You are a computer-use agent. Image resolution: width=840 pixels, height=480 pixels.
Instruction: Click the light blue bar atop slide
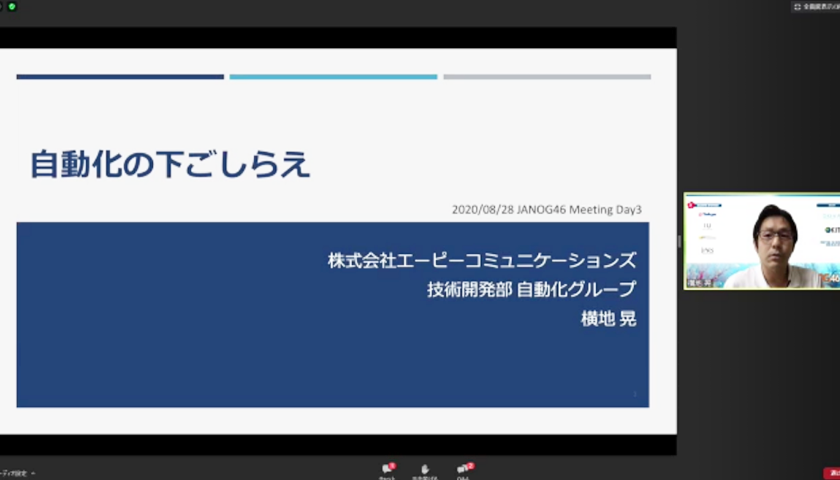[x=333, y=76]
